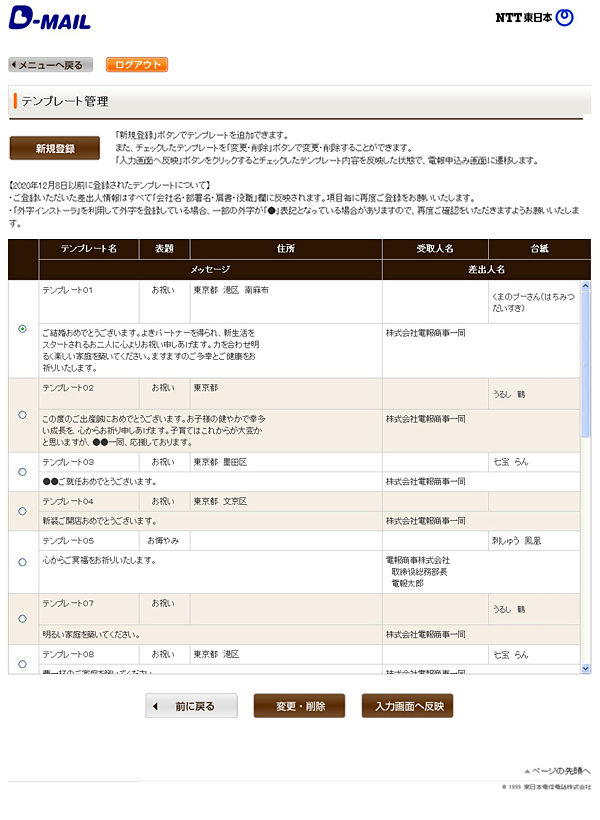Click the table scrollbar down arrow
This screenshot has width=600, height=820.
(x=586, y=668)
